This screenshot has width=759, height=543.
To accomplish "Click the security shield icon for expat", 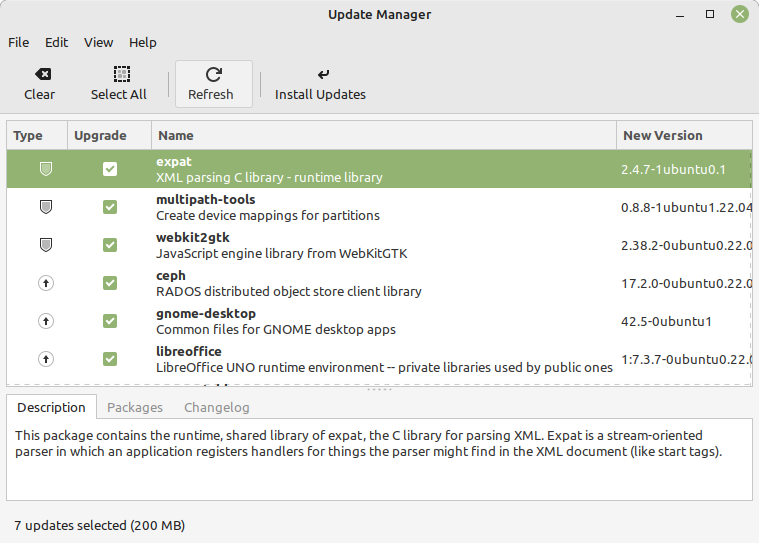I will tap(46, 169).
